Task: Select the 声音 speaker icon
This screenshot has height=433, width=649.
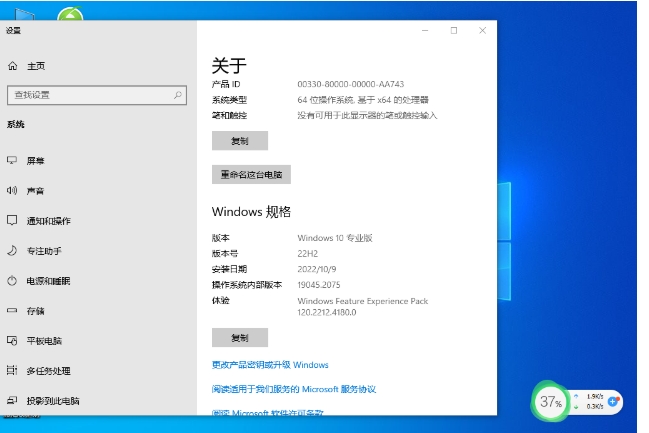Action: pyautogui.click(x=13, y=190)
